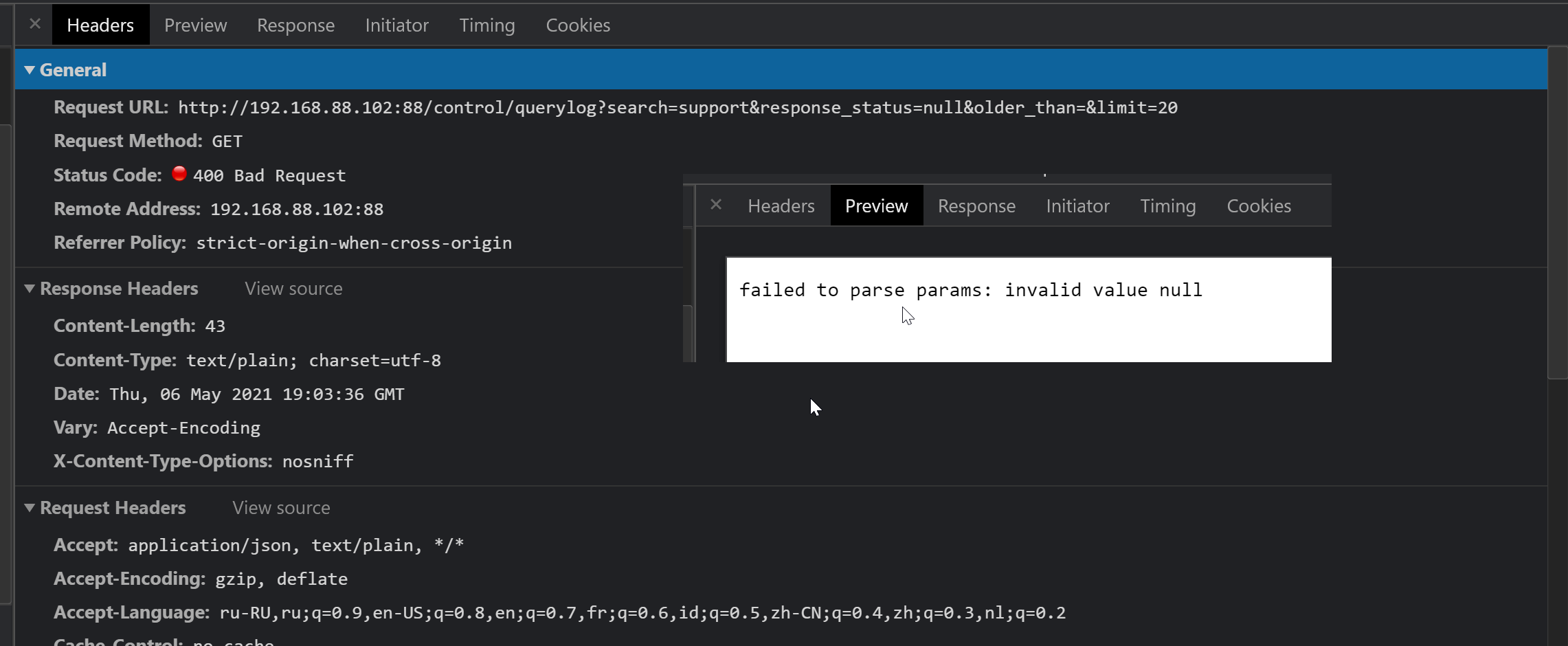Open the Initiator tab
Screen dimensions: 1568x646
click(x=396, y=25)
